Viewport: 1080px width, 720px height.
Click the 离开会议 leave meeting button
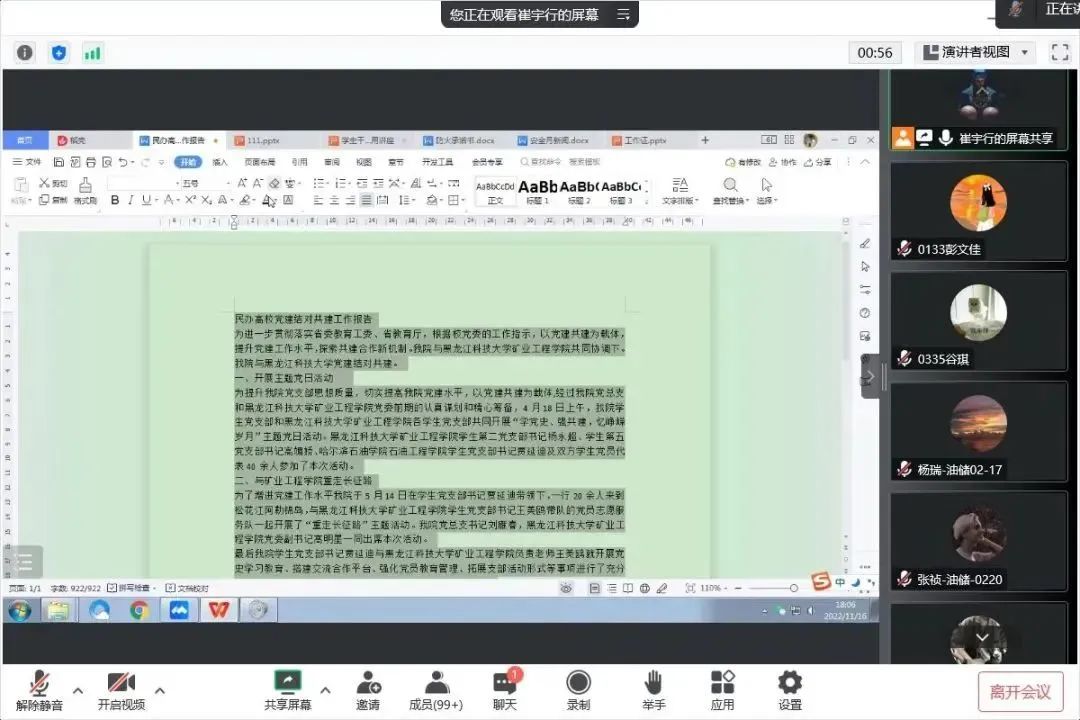(1020, 691)
